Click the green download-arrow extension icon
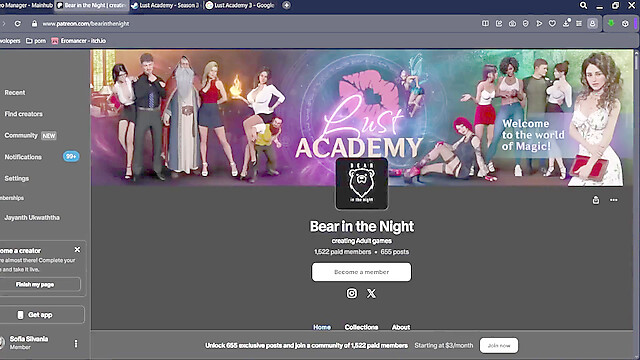Screen dimensions: 640x360 tap(611, 23)
